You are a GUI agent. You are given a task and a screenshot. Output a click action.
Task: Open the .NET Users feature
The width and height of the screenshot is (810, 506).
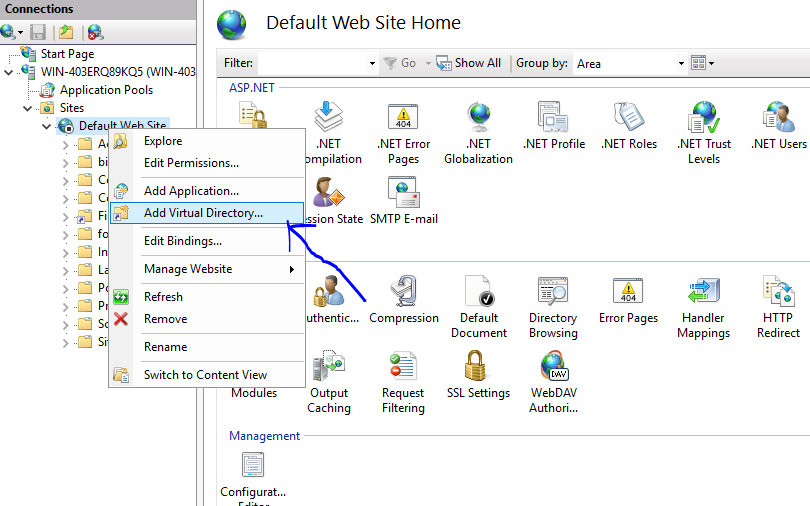click(778, 126)
